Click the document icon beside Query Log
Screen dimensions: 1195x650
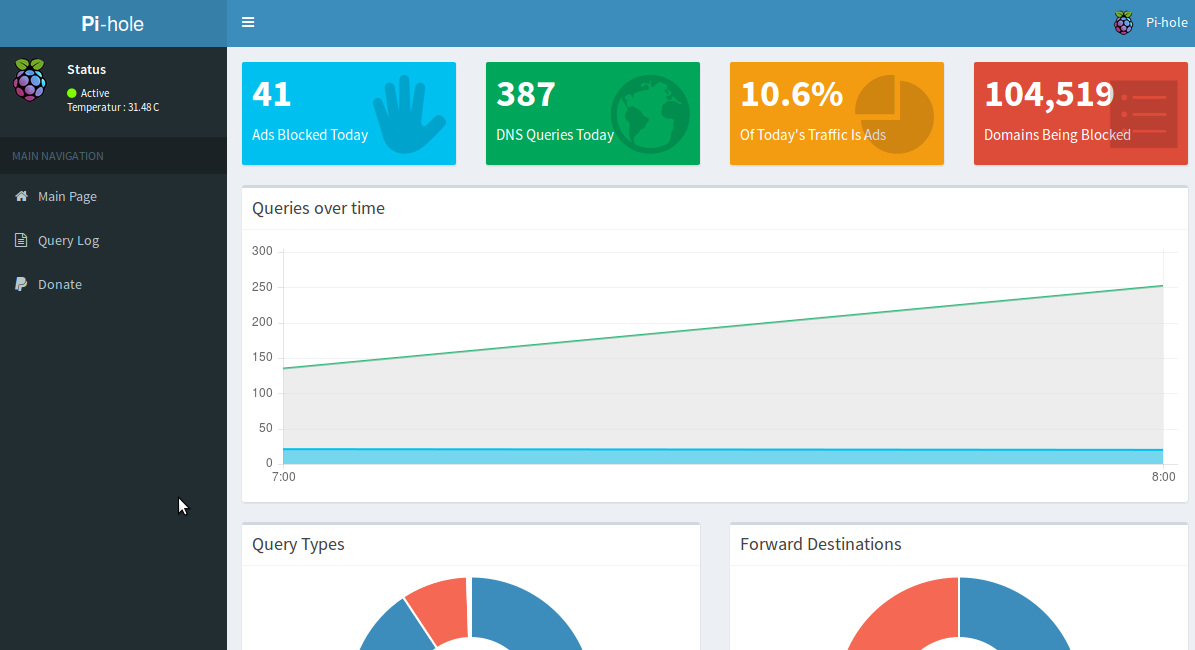click(21, 241)
